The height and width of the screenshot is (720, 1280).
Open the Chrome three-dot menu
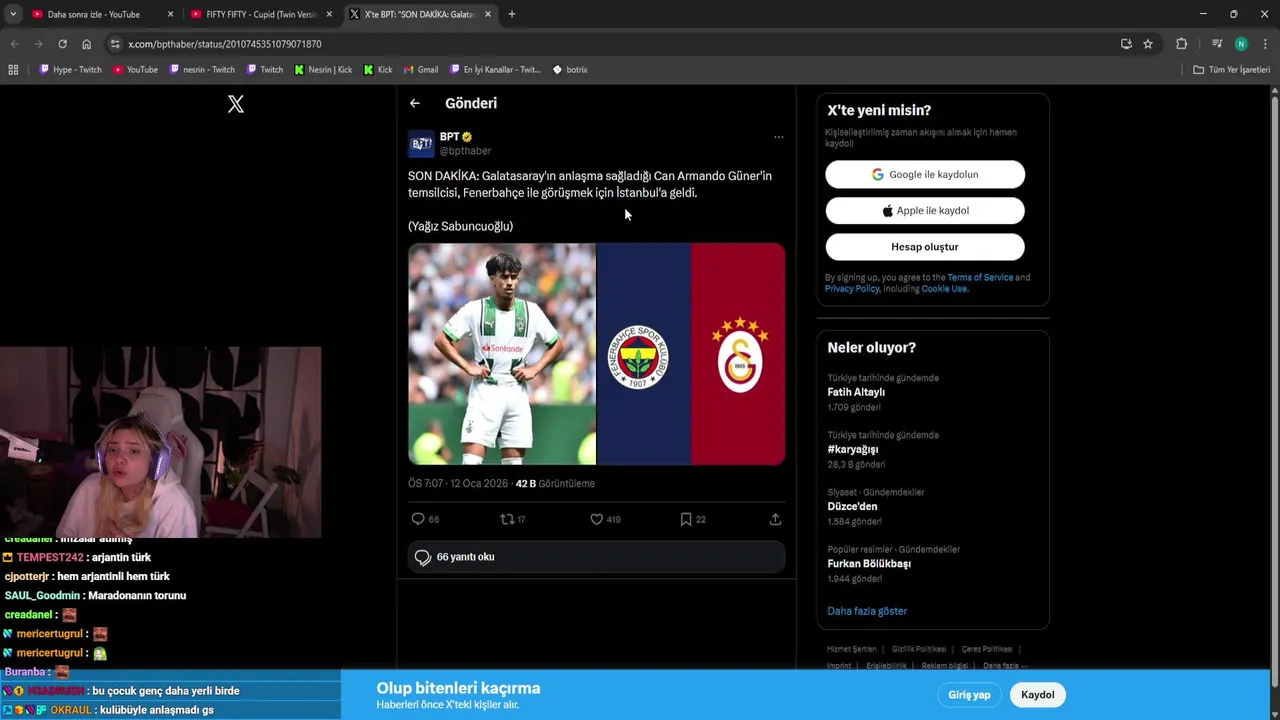(x=1265, y=44)
